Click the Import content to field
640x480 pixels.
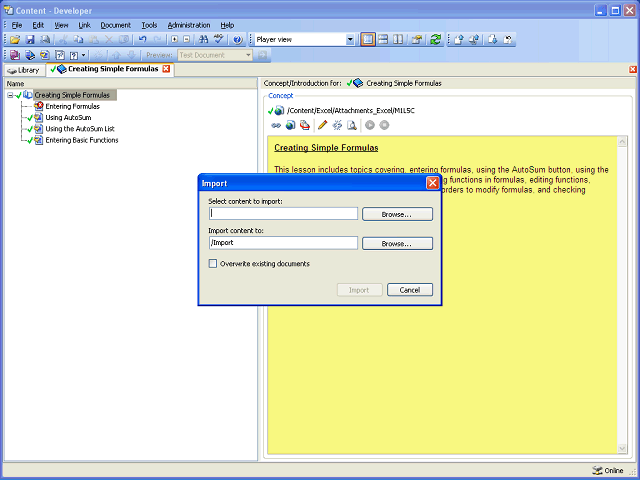point(283,243)
